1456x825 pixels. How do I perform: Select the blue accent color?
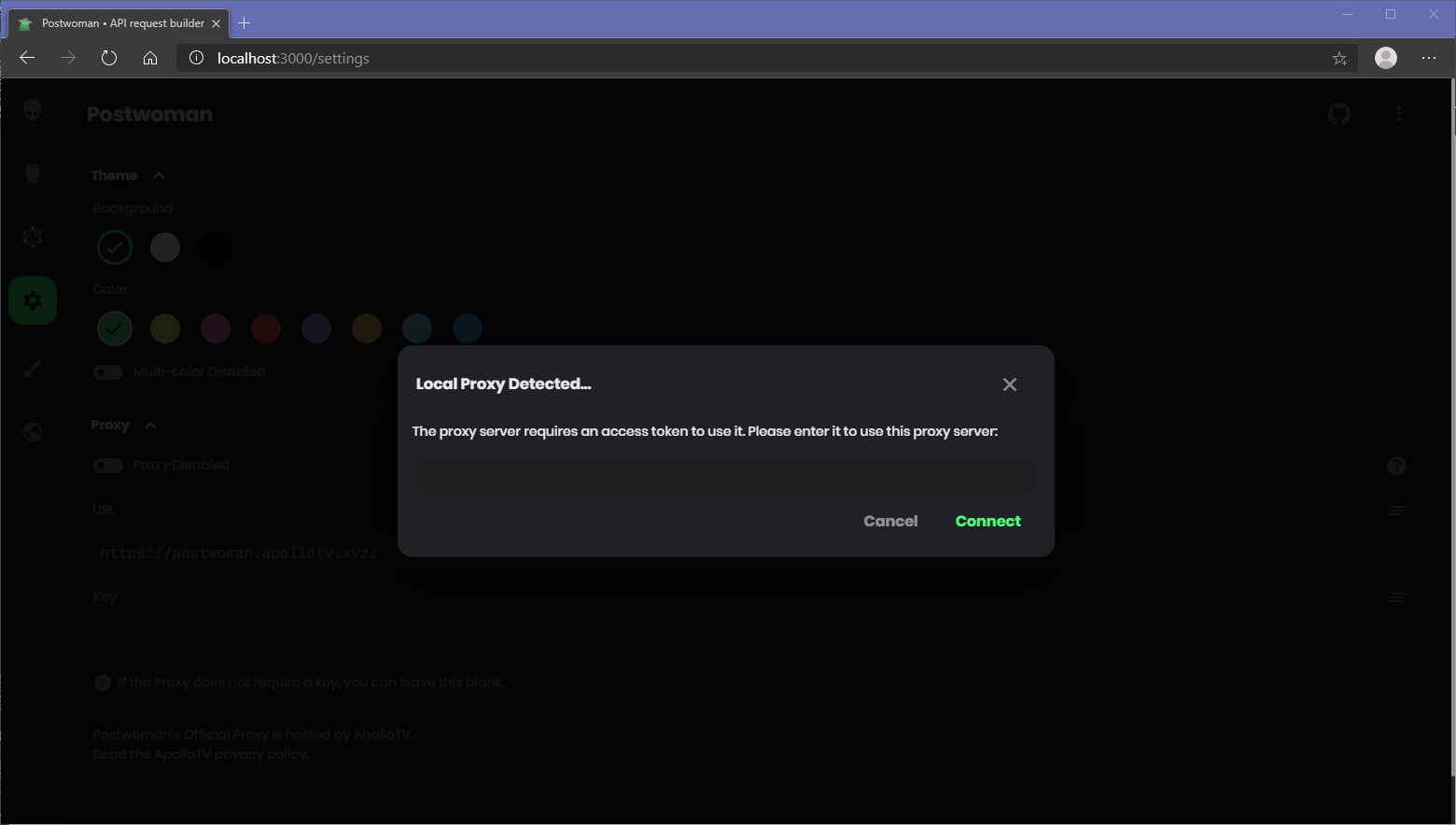tap(468, 329)
